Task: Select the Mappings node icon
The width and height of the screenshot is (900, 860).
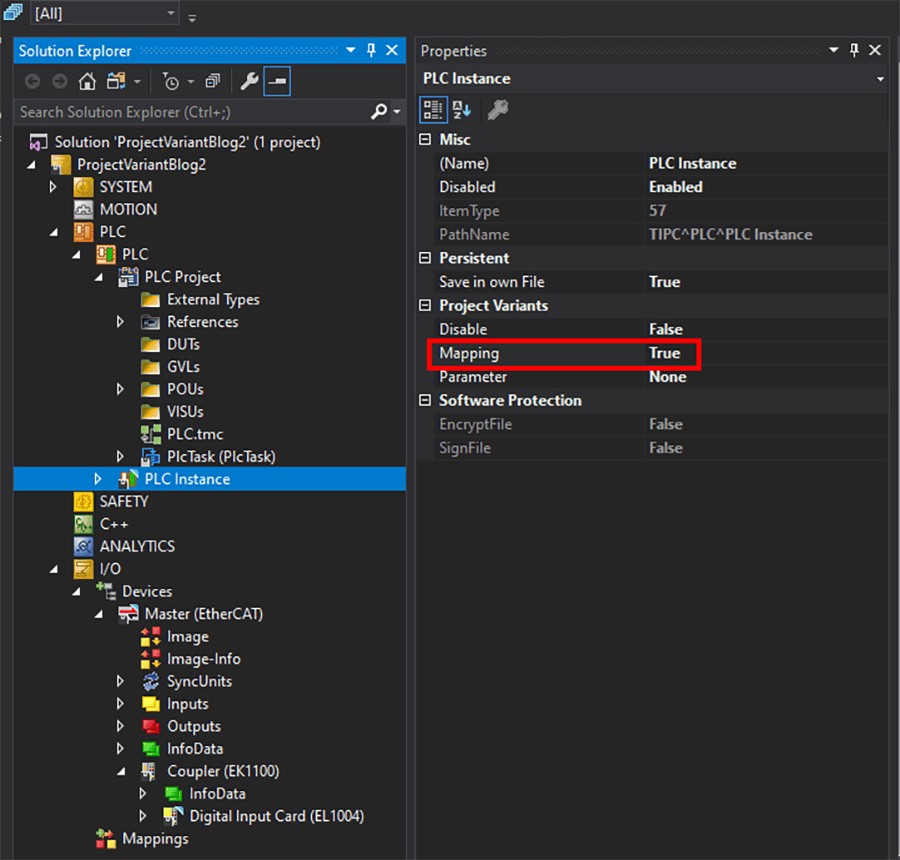Action: coord(106,839)
